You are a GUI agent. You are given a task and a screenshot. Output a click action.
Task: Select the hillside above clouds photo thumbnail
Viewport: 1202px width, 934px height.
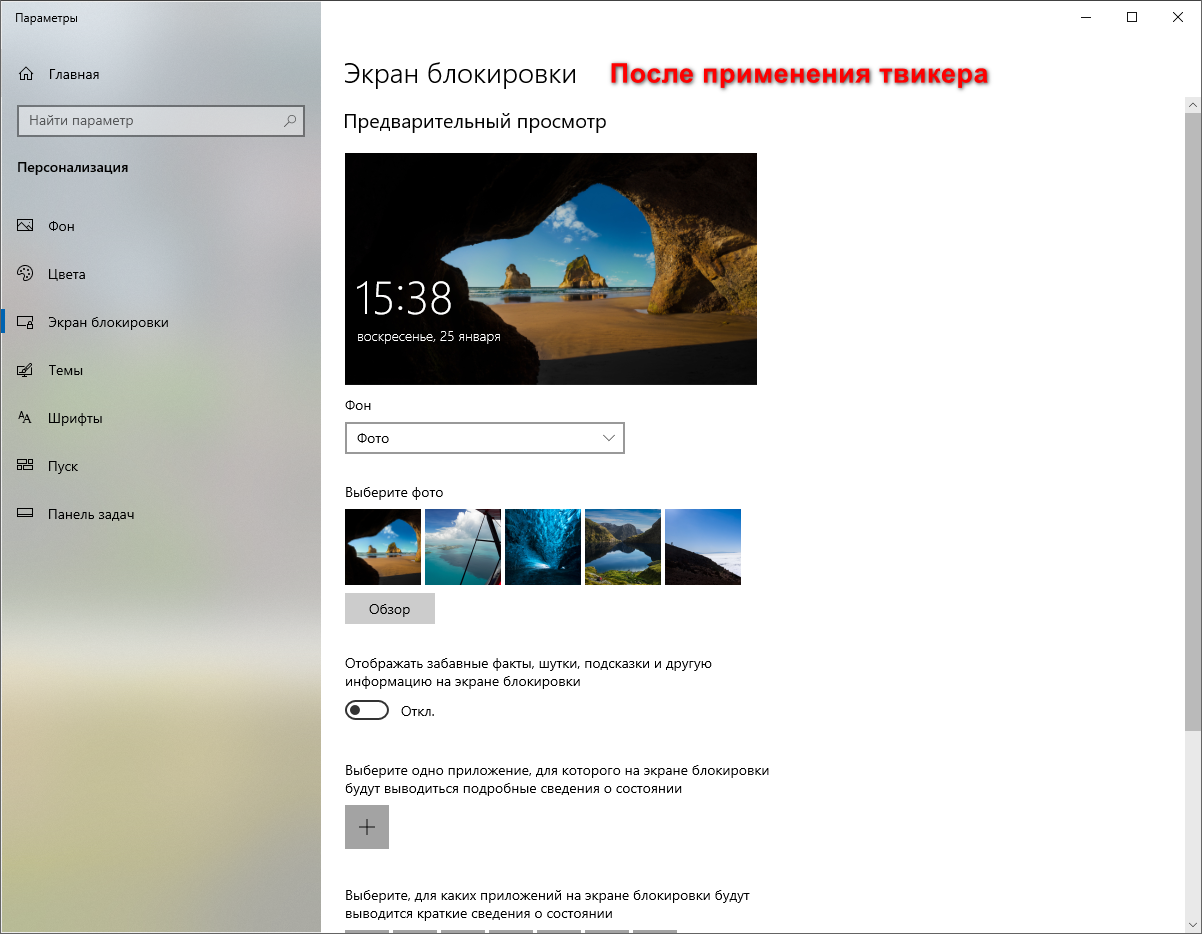[703, 547]
